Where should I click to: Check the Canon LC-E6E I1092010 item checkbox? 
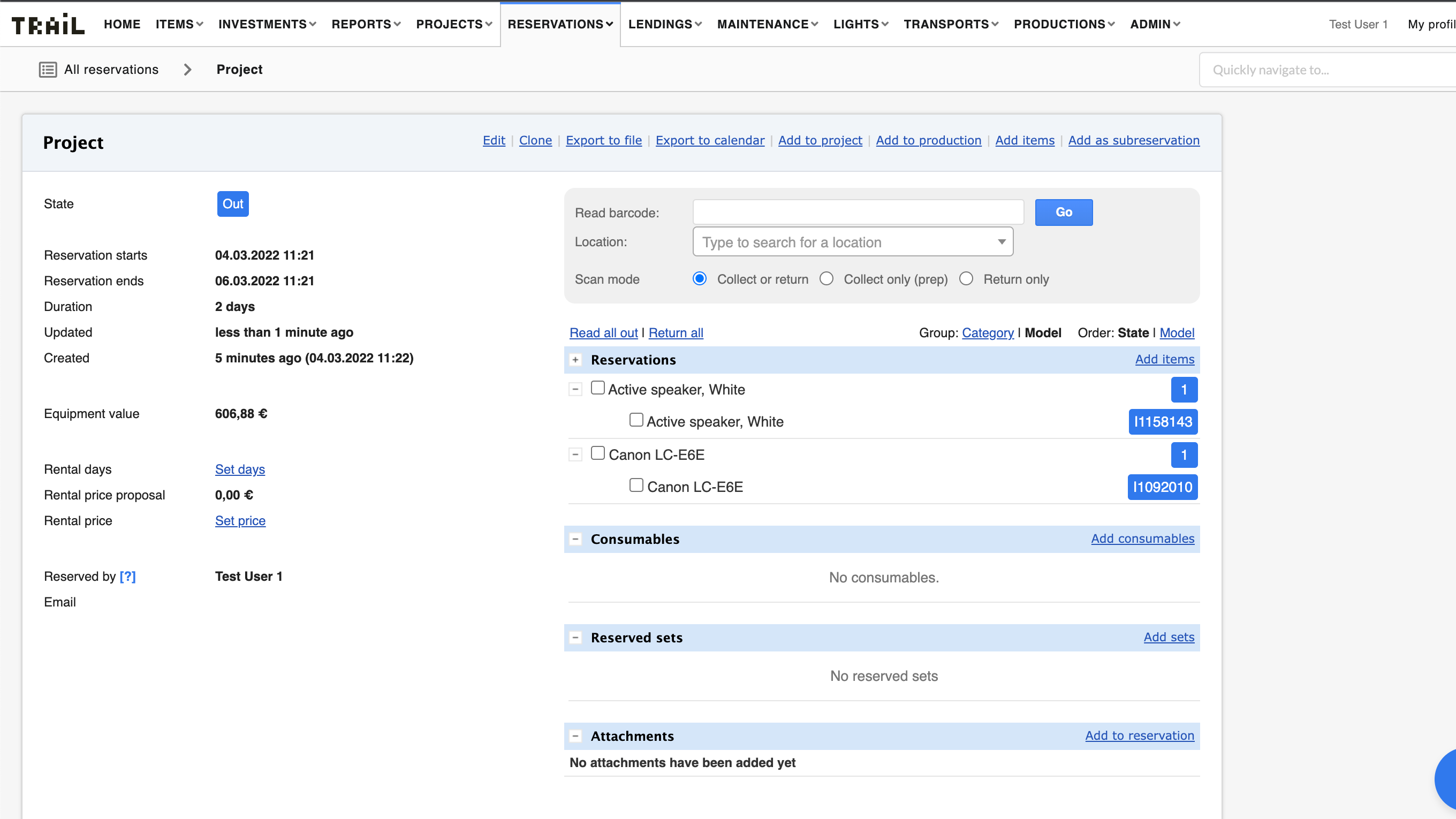(636, 485)
